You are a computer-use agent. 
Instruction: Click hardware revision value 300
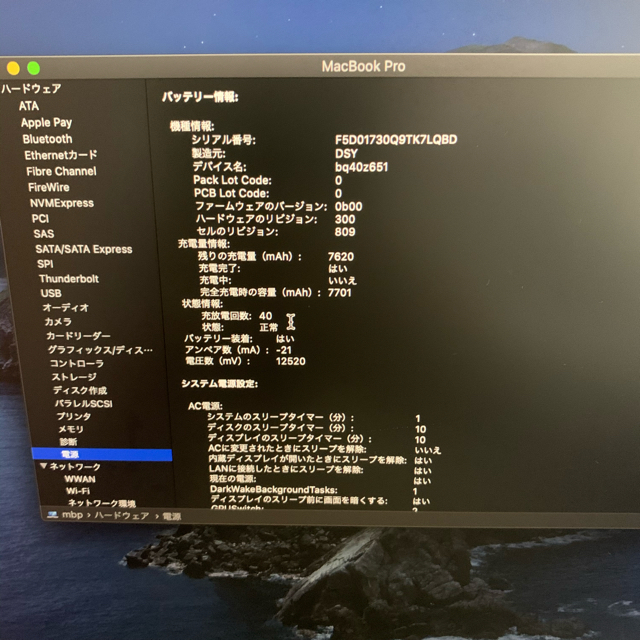click(345, 219)
